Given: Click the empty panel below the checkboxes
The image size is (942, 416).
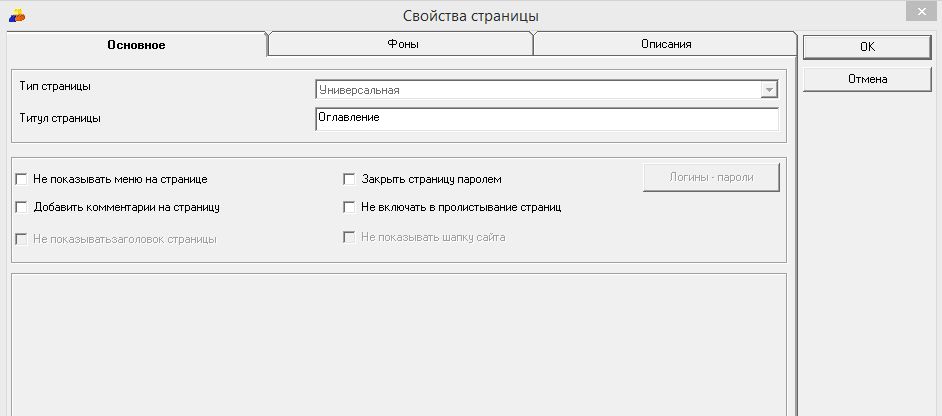Looking at the screenshot, I should 398,343.
